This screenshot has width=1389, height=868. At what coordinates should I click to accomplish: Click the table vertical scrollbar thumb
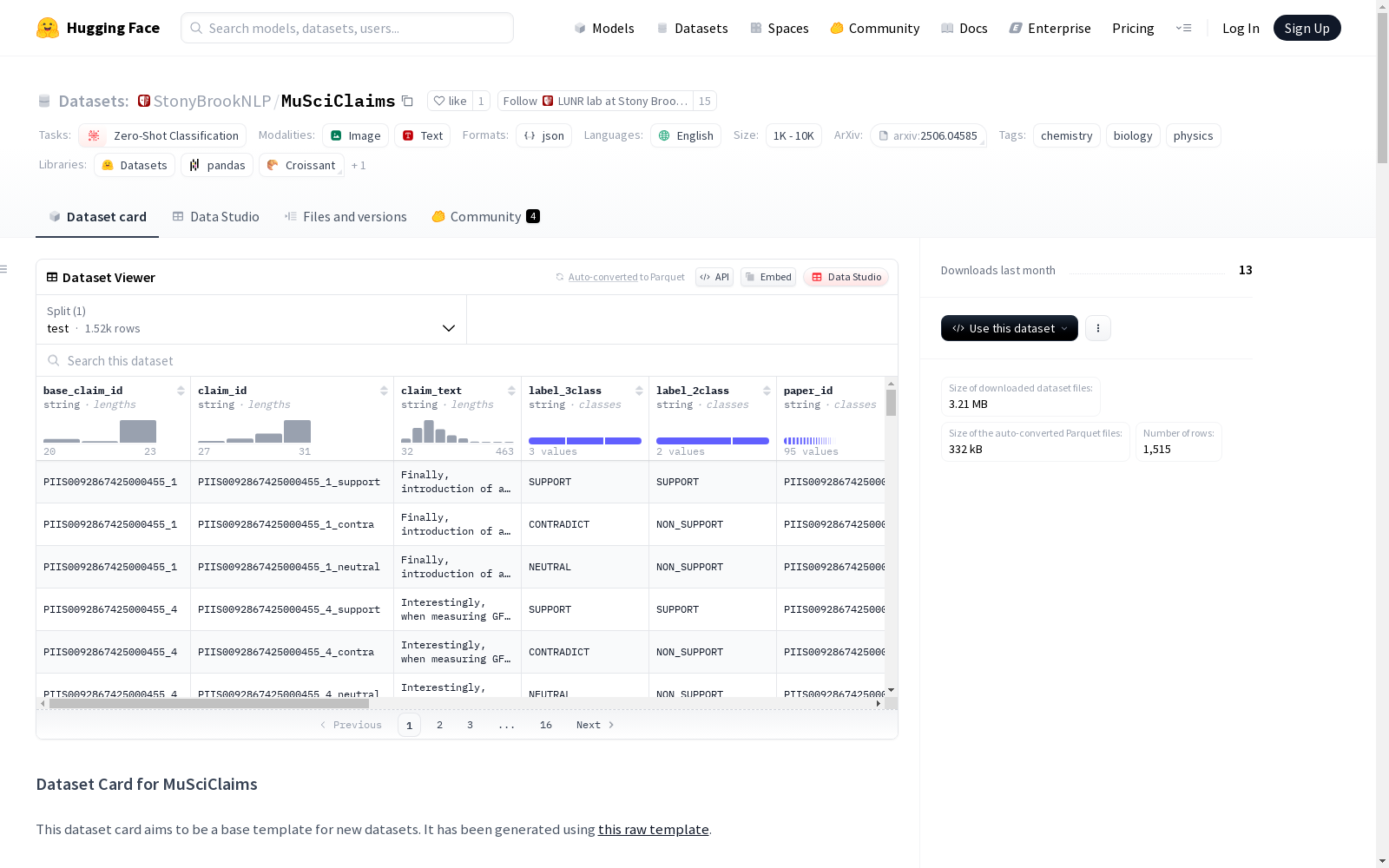(x=891, y=403)
